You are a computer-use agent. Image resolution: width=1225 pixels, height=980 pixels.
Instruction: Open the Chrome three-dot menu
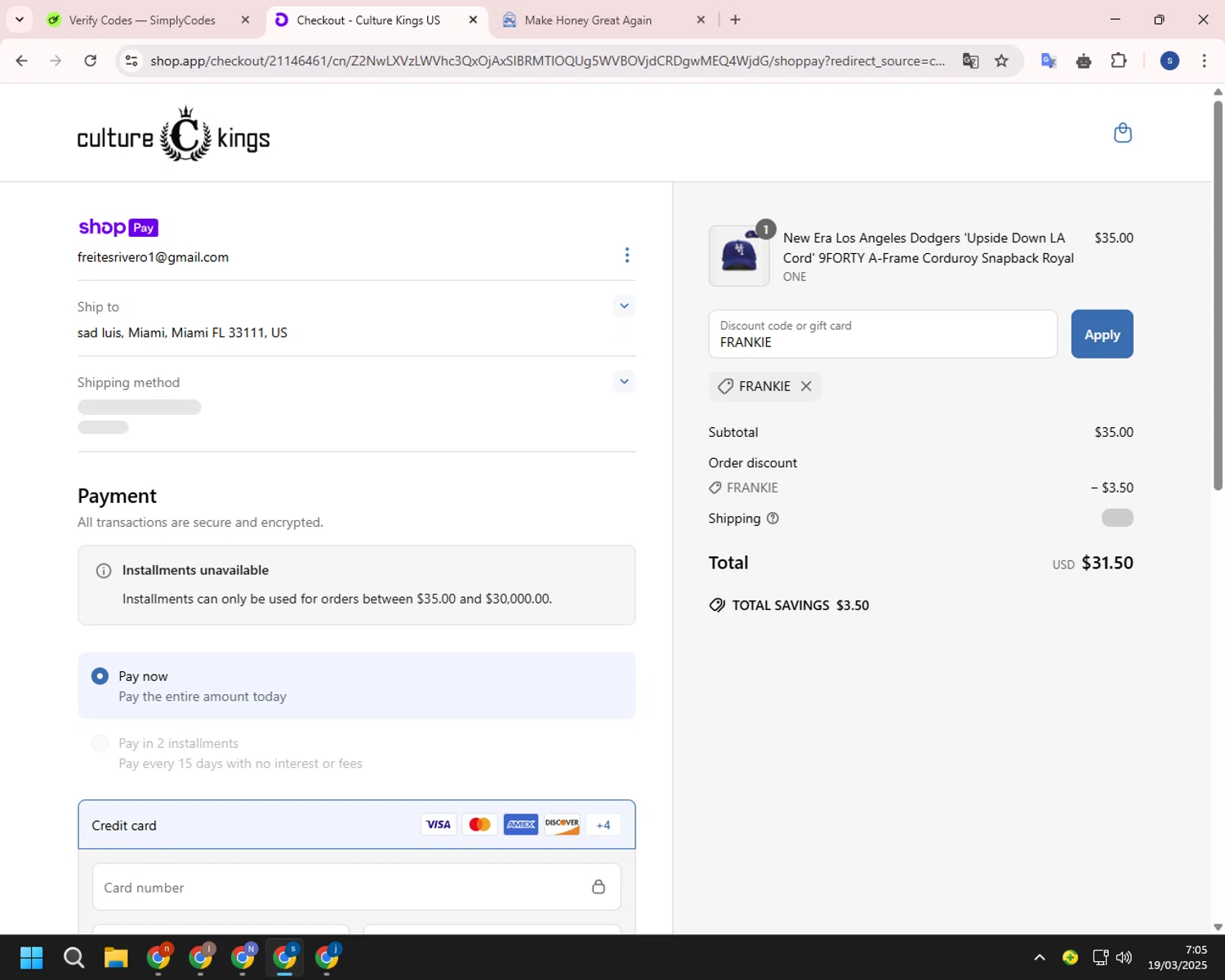click(1204, 60)
